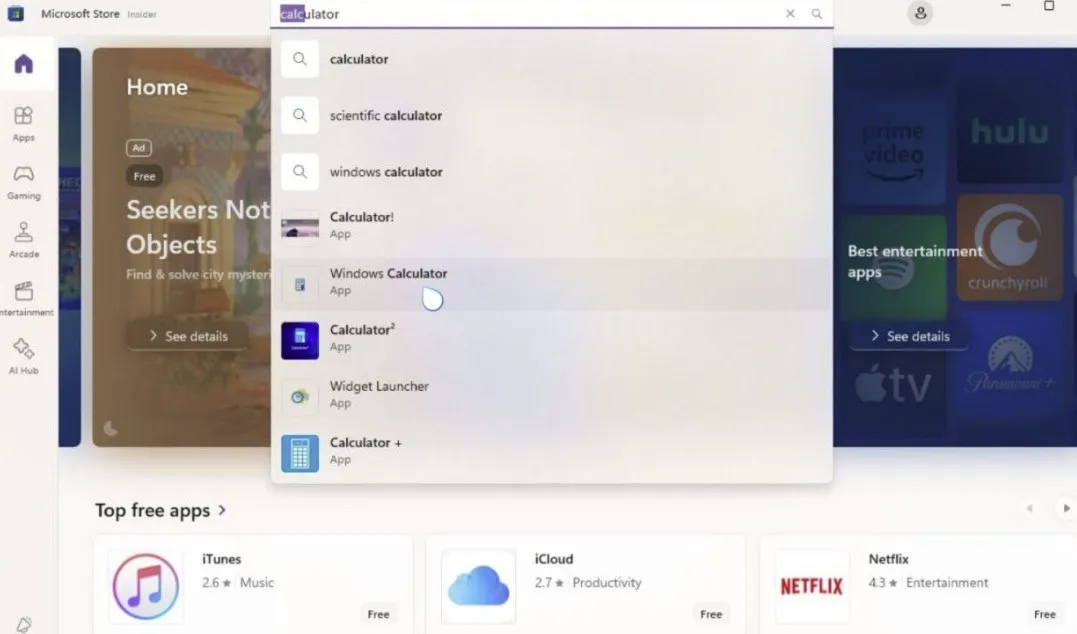Click the Free button on iCloud card
Viewport: 1077px width, 634px height.
coord(711,614)
